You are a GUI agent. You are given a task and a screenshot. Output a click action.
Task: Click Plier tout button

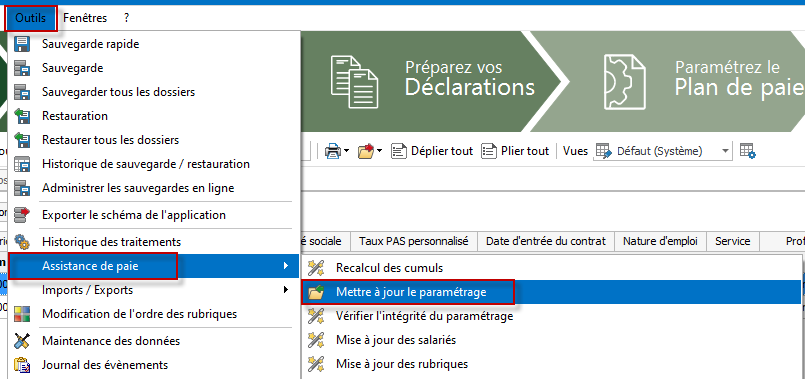click(x=515, y=151)
